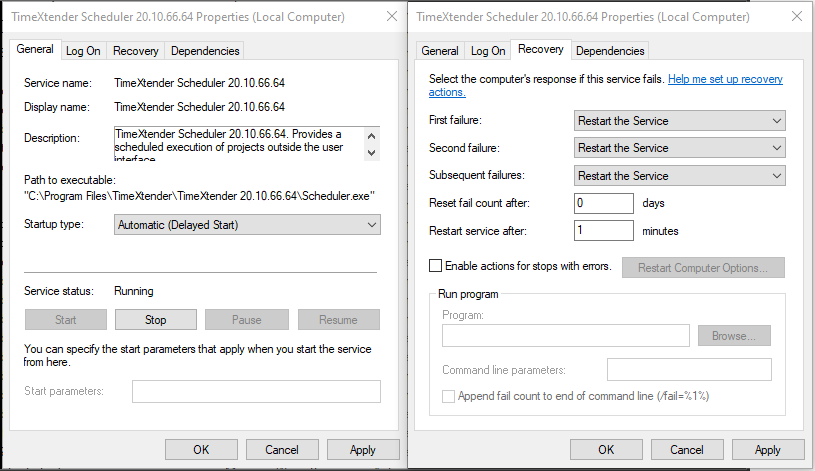The width and height of the screenshot is (815, 471).
Task: Open Help me set up recovery actions link
Action: 725,79
